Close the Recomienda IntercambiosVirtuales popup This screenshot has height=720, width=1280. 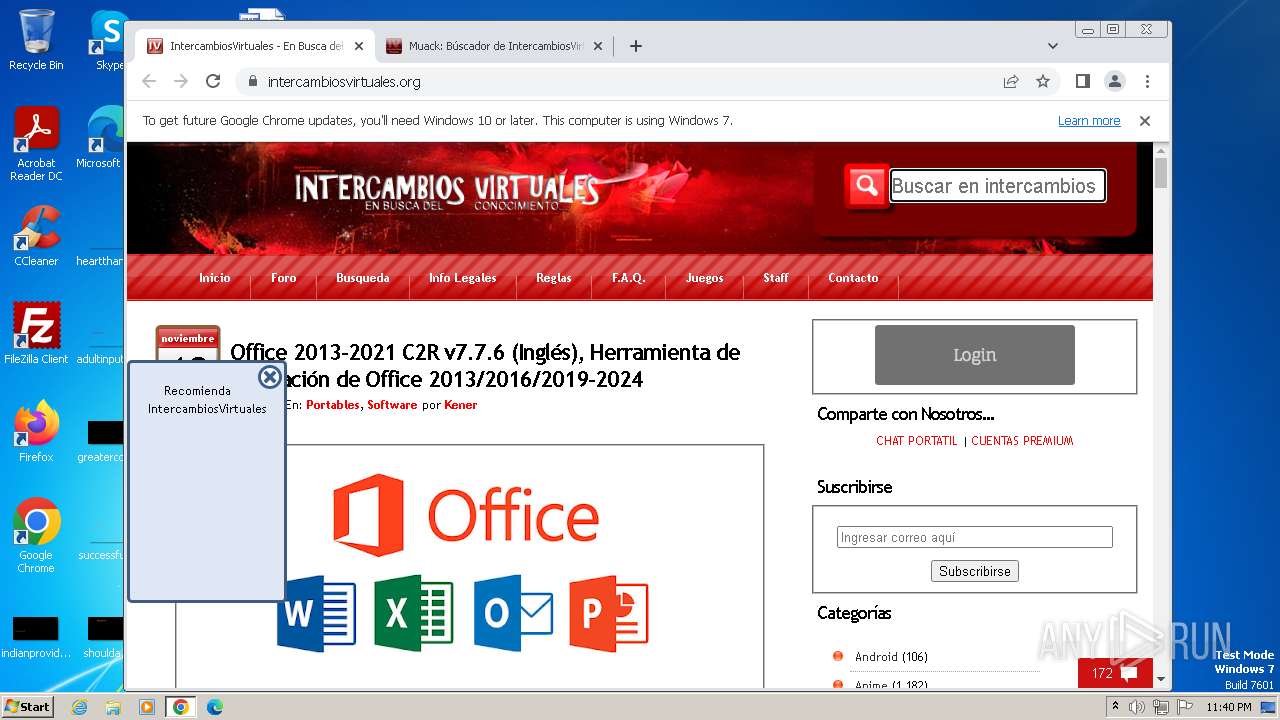point(270,376)
